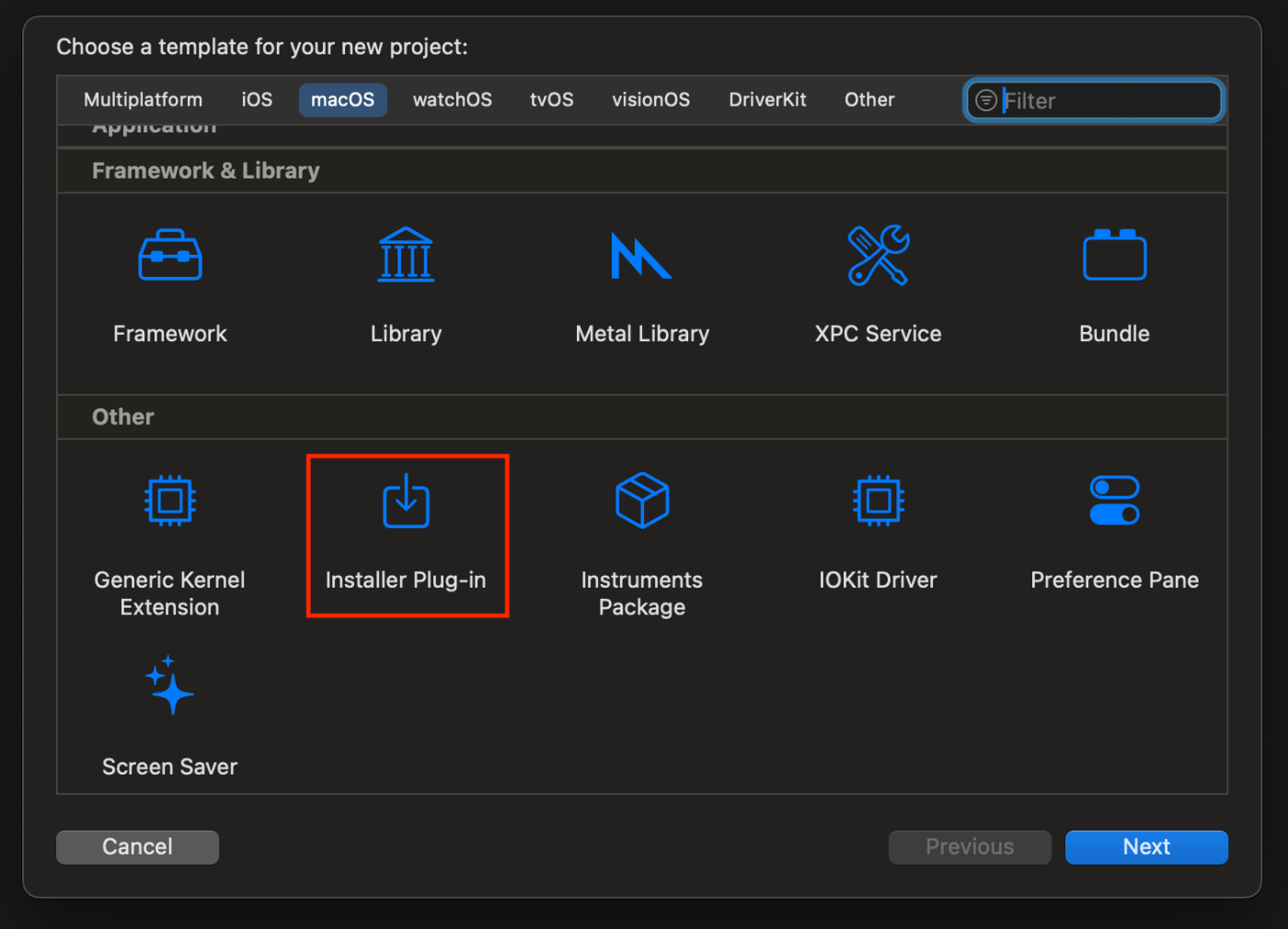Open the filter options icon
Image resolution: width=1288 pixels, height=929 pixels.
coord(985,100)
